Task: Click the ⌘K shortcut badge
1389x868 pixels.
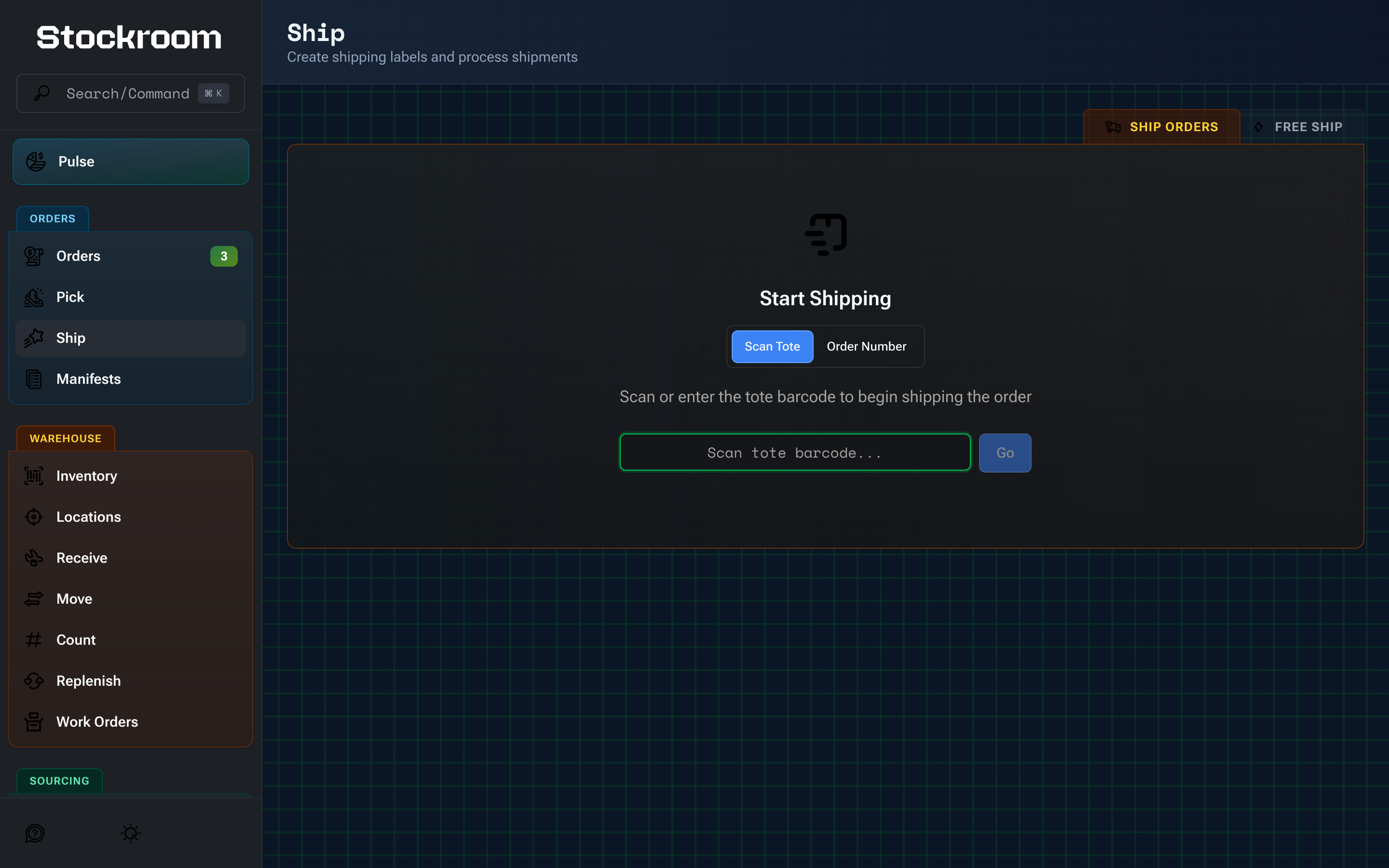Action: [x=214, y=93]
